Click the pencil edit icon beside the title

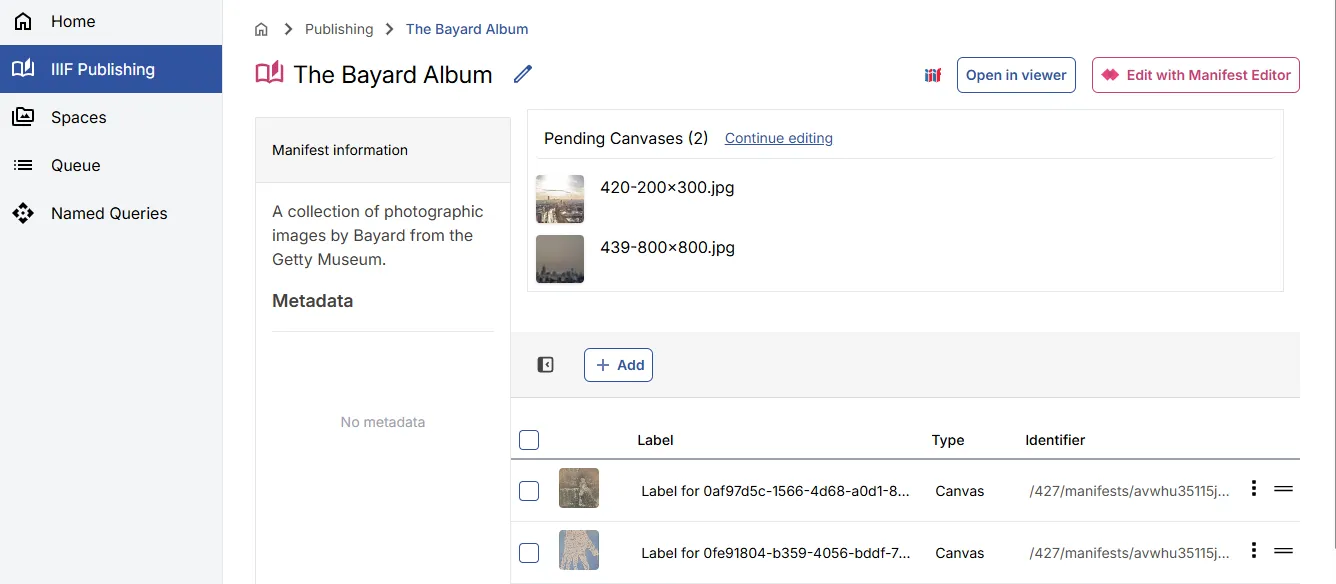coord(522,74)
